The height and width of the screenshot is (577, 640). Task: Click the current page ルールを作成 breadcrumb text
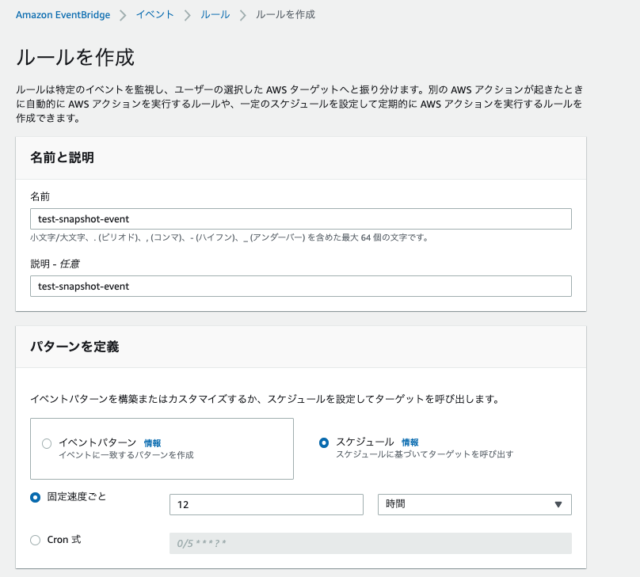tap(285, 15)
